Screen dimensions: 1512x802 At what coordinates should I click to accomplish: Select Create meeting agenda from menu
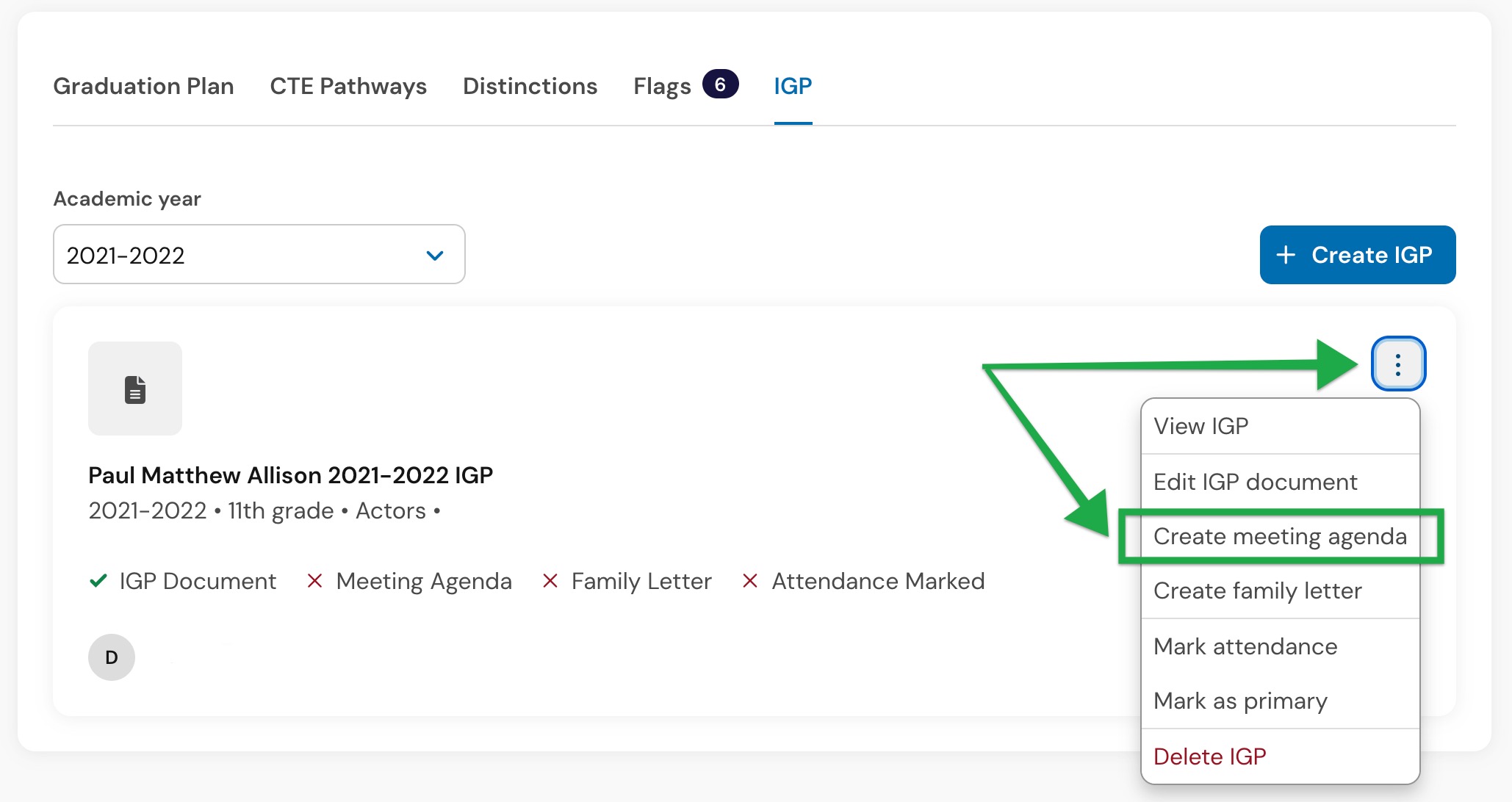click(x=1281, y=536)
